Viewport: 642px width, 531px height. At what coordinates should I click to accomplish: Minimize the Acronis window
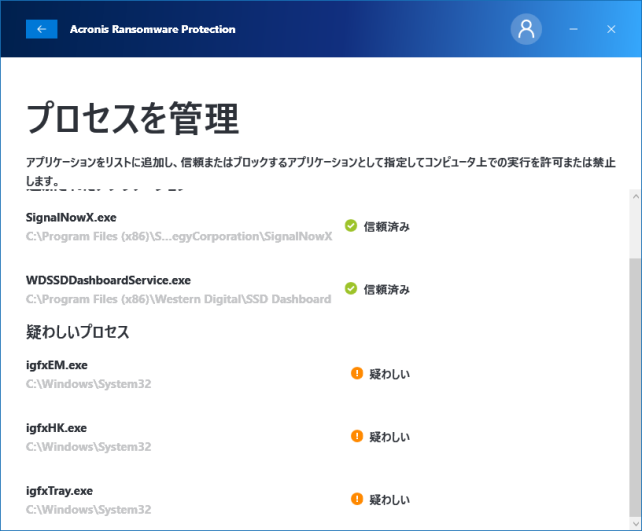573,29
